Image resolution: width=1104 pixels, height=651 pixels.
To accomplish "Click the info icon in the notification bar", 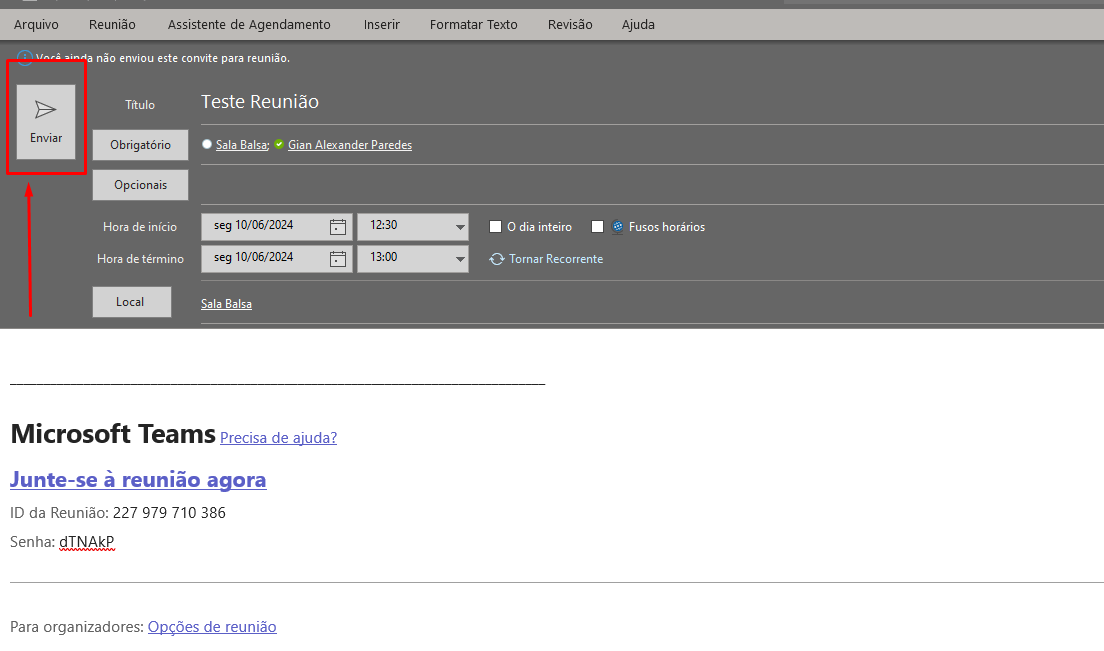I will click(x=24, y=58).
